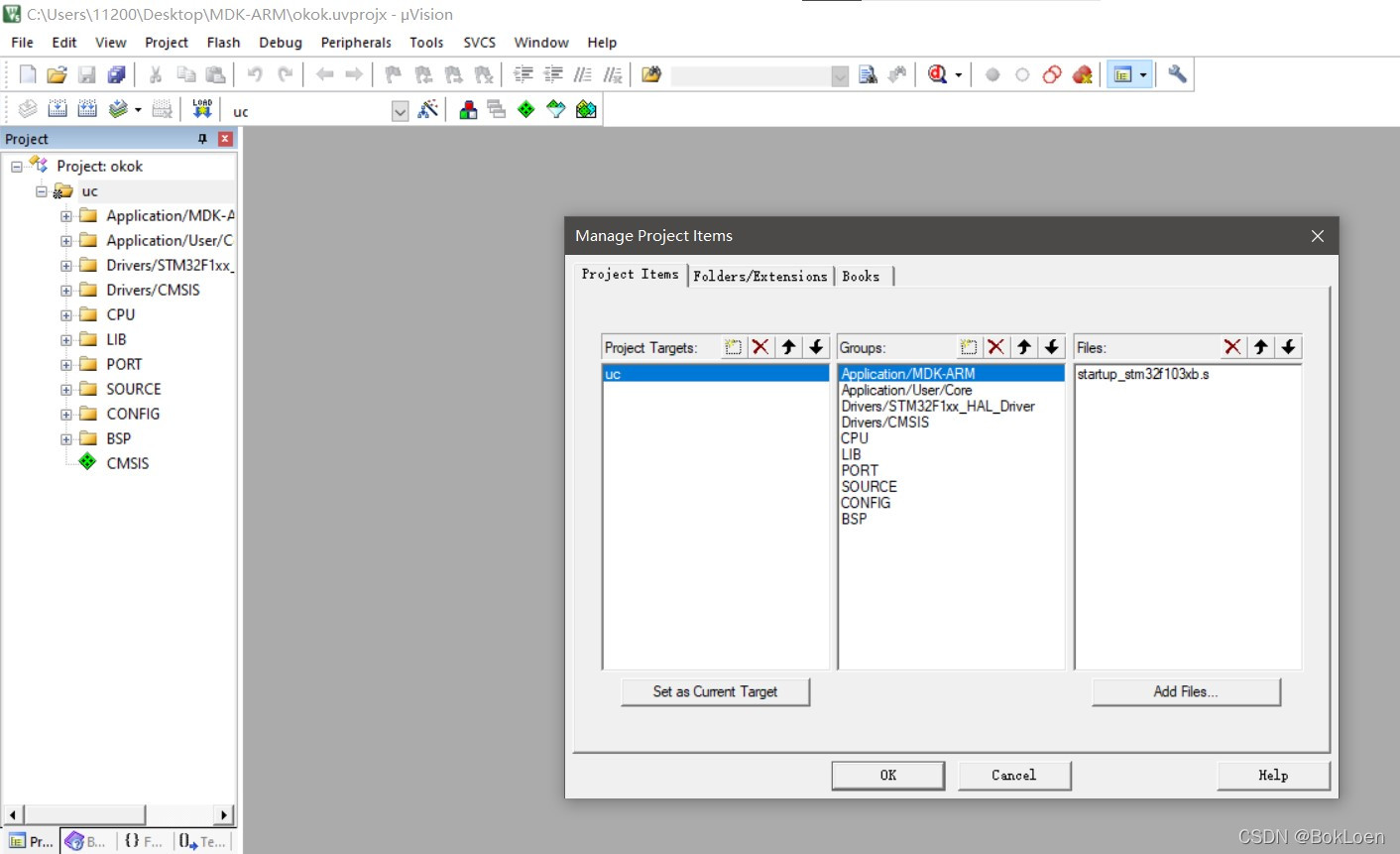Switch to the Books tab
Viewport: 1400px width, 854px height.
point(861,277)
